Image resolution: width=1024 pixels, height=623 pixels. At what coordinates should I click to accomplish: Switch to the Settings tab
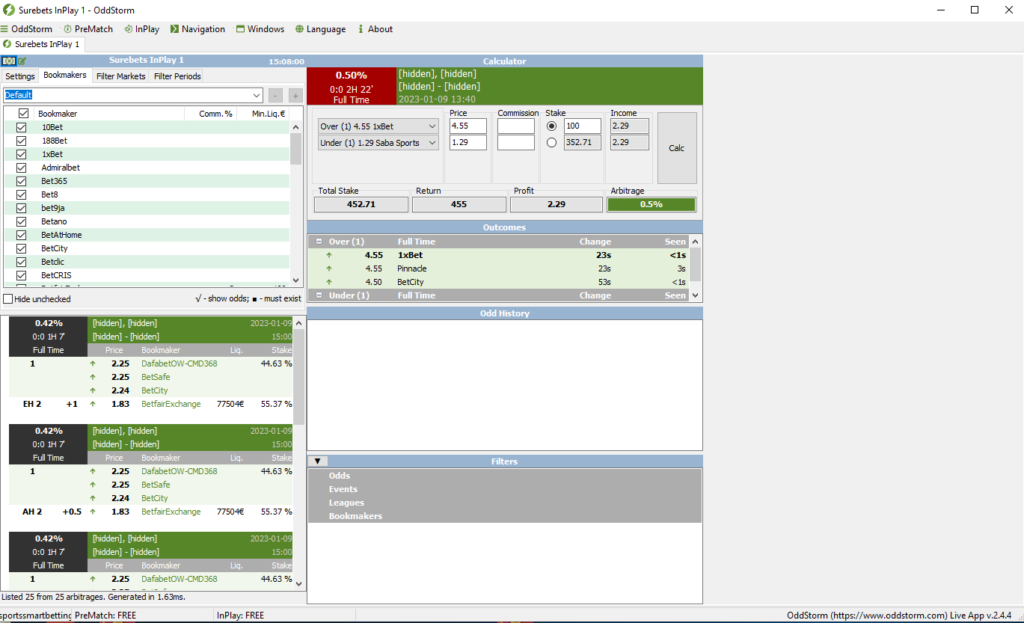coord(19,76)
